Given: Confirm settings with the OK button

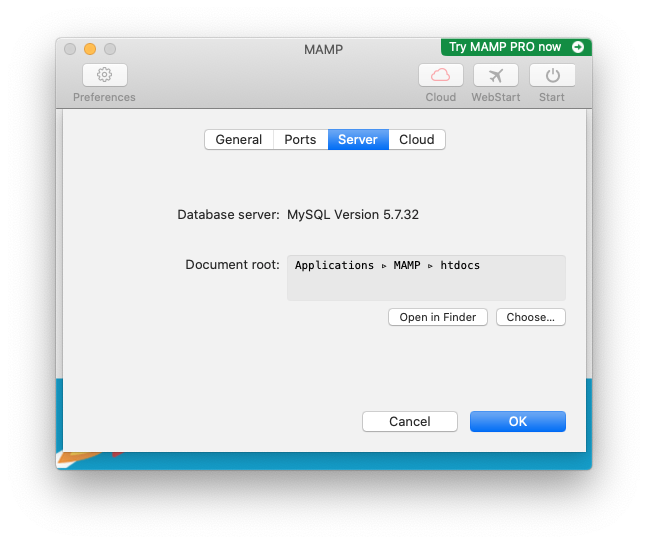Looking at the screenshot, I should pos(518,422).
